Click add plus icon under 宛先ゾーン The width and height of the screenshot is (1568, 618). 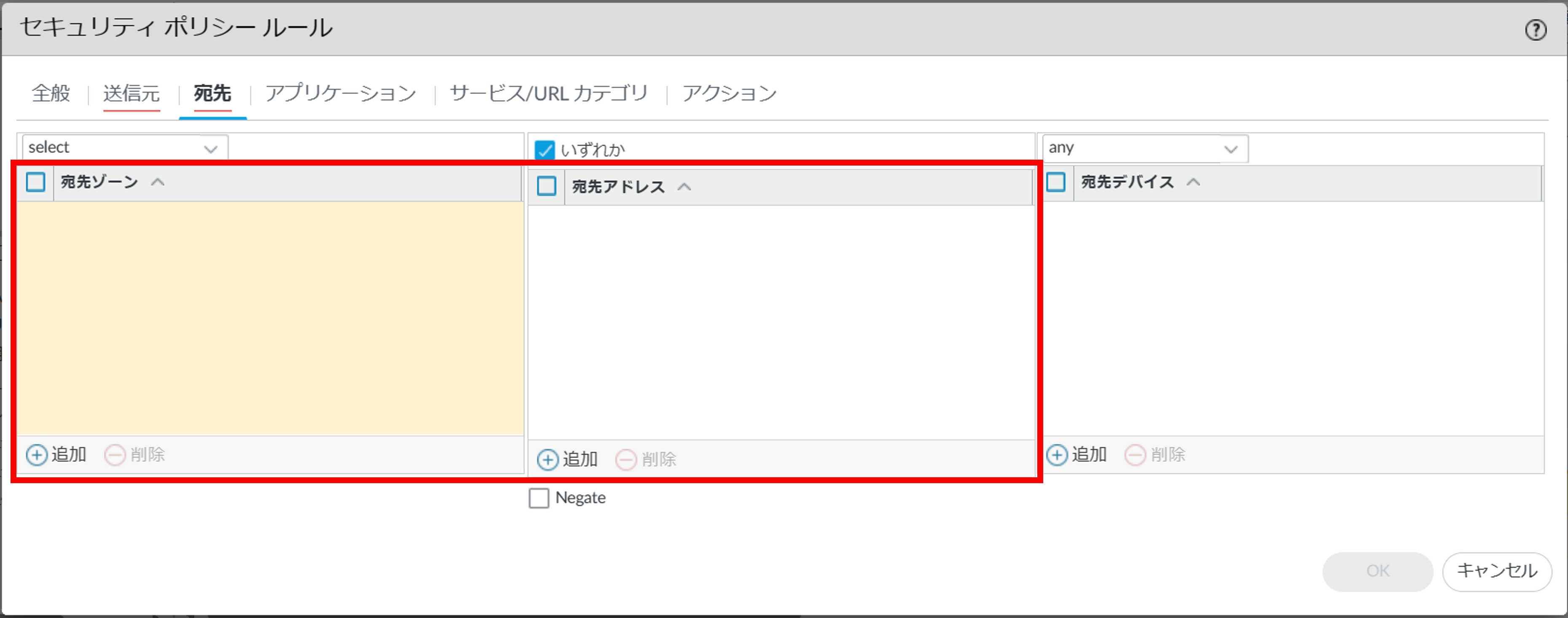[37, 455]
